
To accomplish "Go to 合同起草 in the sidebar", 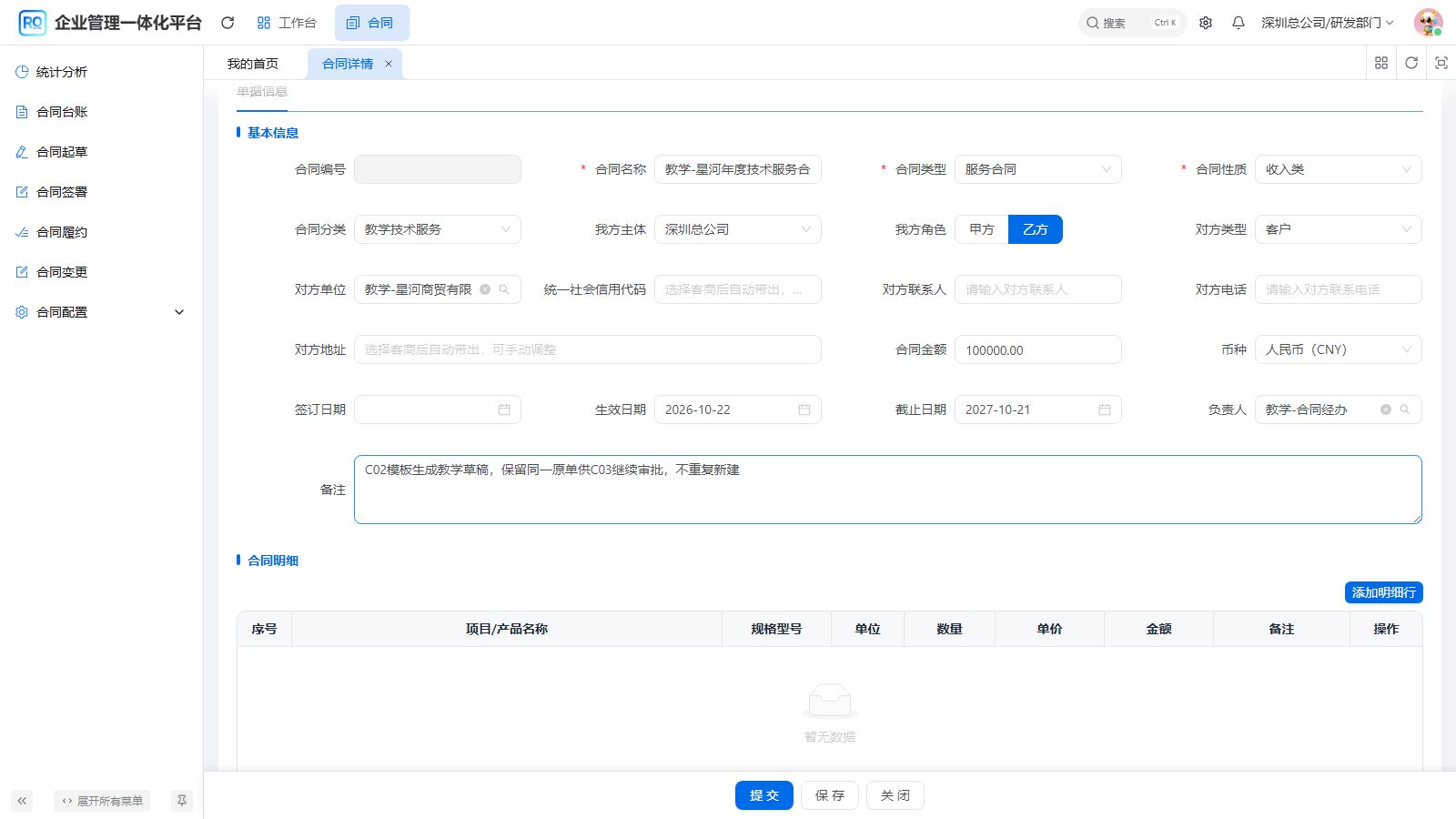I will click(100, 152).
